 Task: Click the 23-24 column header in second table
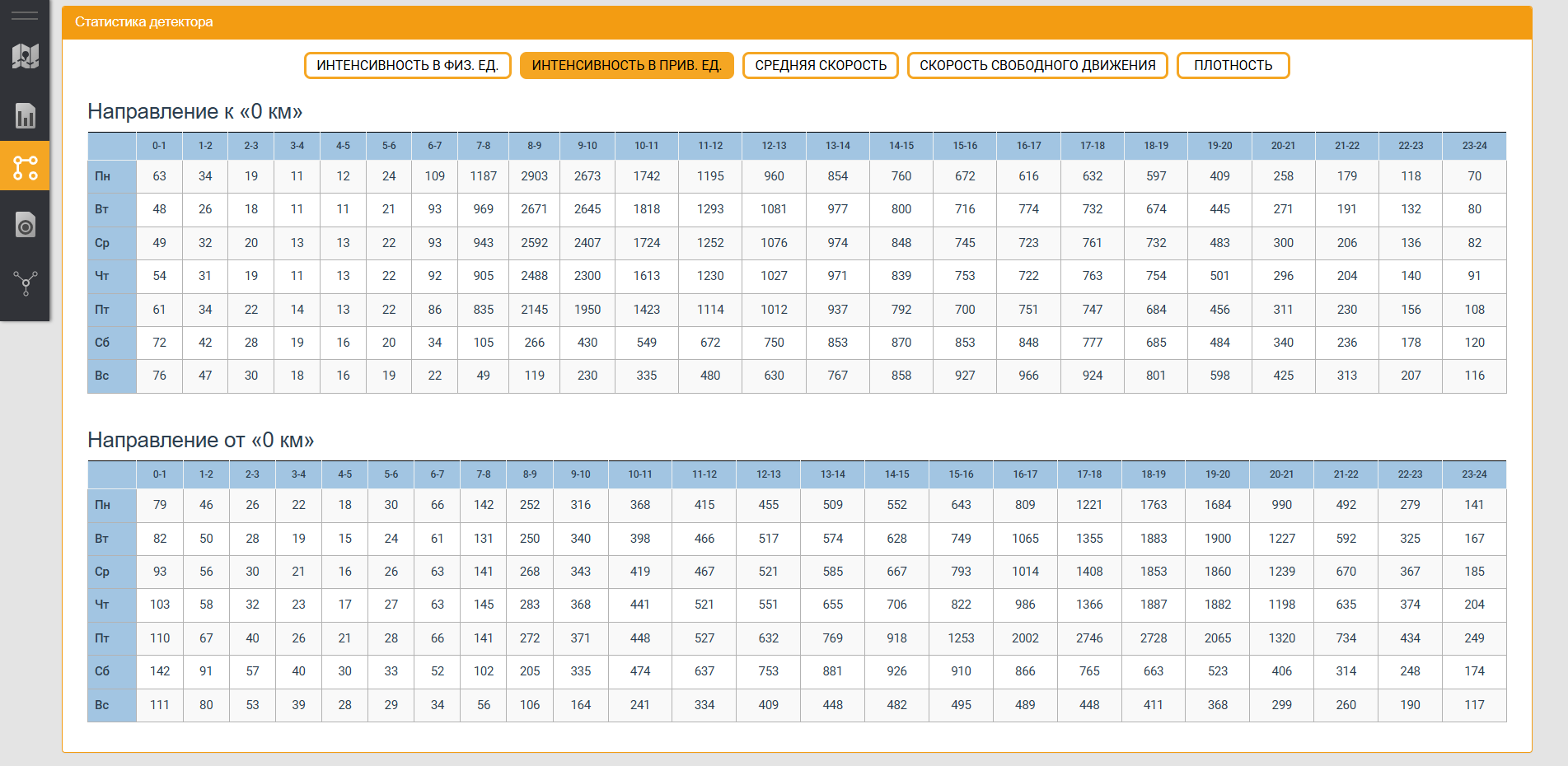1473,474
